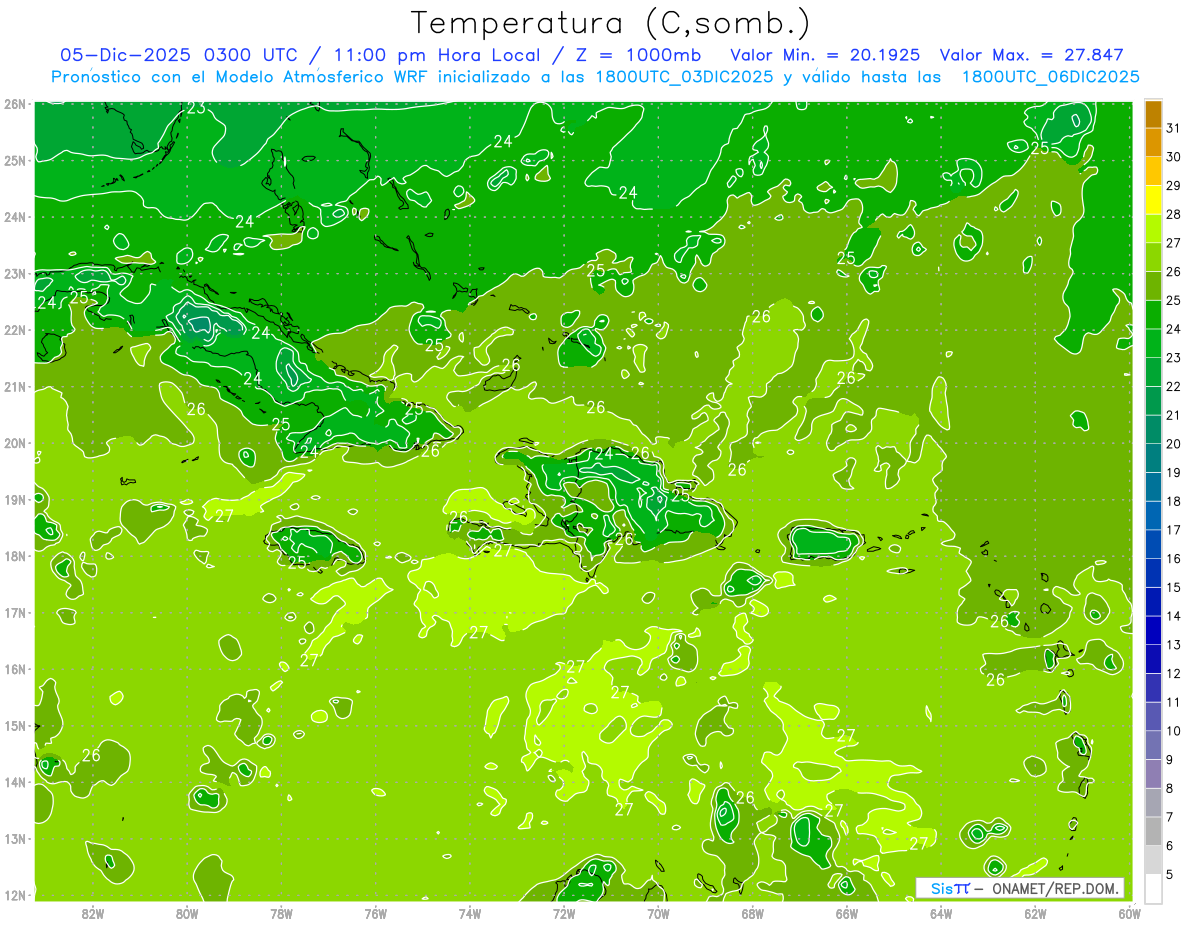Click legend value 13 on color bar

[x=1173, y=645]
